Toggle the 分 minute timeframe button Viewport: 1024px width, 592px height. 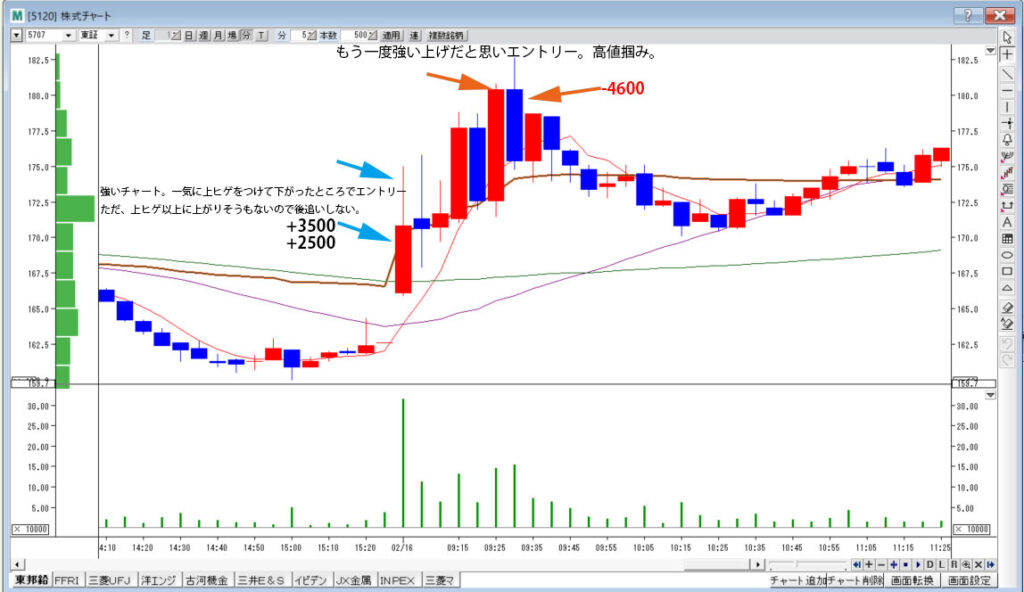247,35
